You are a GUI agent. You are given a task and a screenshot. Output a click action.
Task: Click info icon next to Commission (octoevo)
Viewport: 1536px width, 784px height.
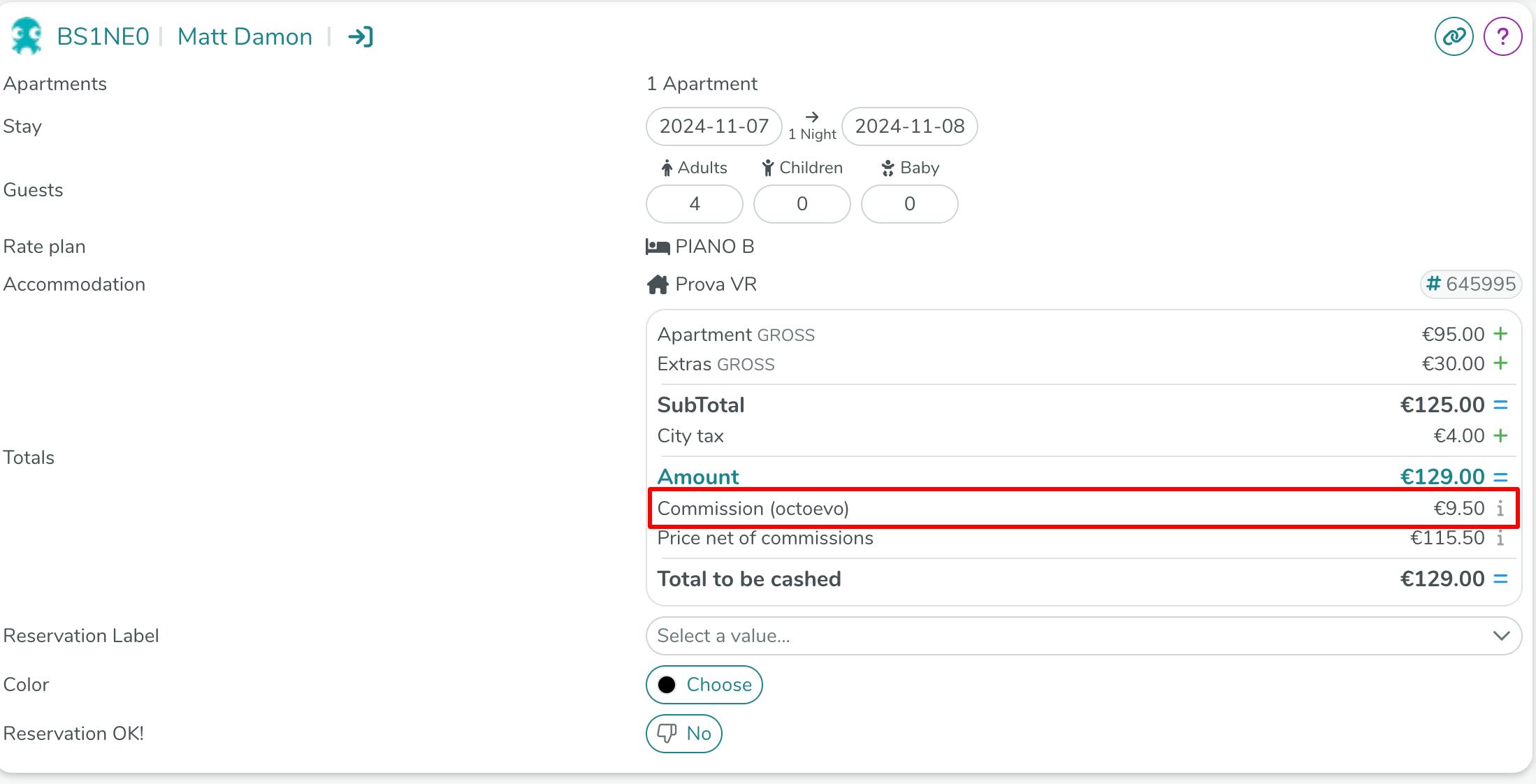click(x=1500, y=509)
